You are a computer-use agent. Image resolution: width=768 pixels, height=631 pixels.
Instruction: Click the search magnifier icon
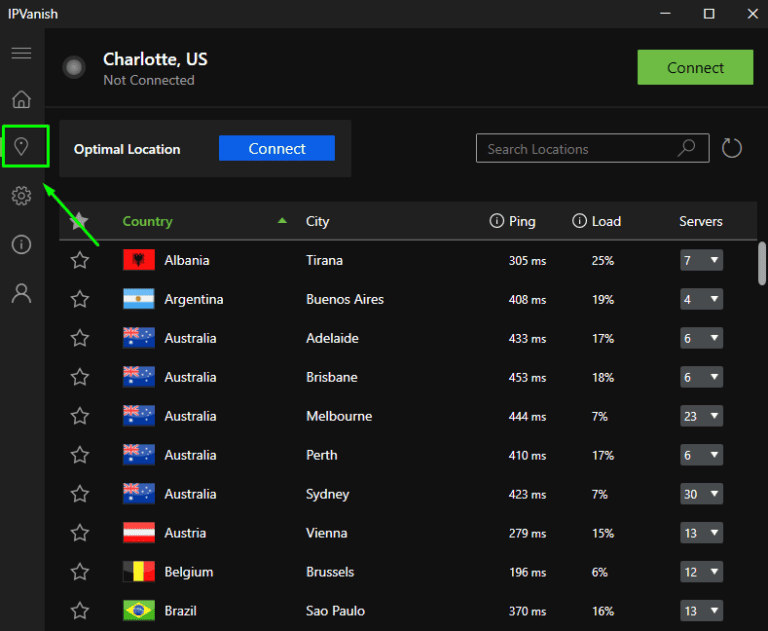(686, 148)
